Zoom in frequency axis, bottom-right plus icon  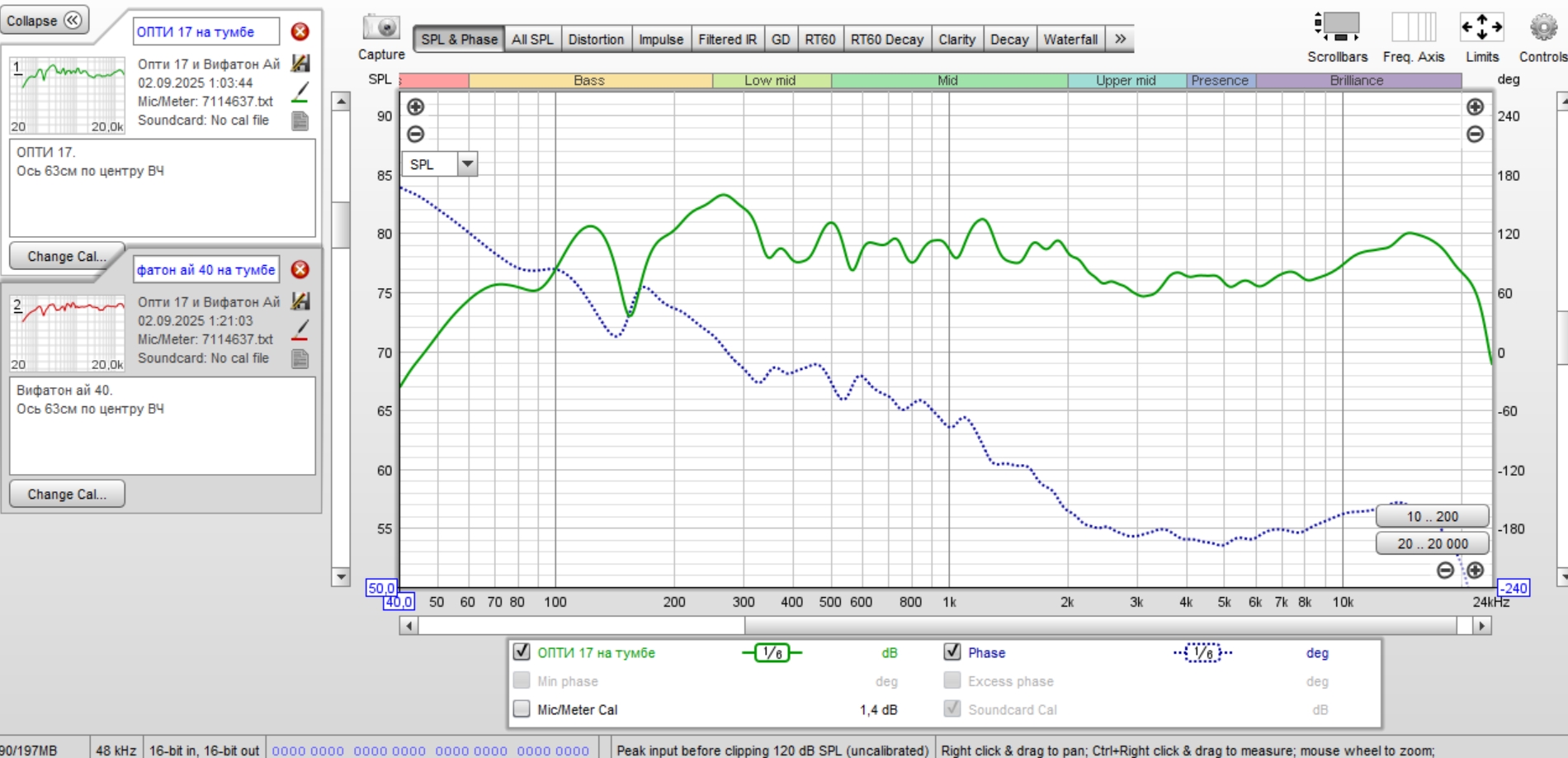[x=1476, y=570]
